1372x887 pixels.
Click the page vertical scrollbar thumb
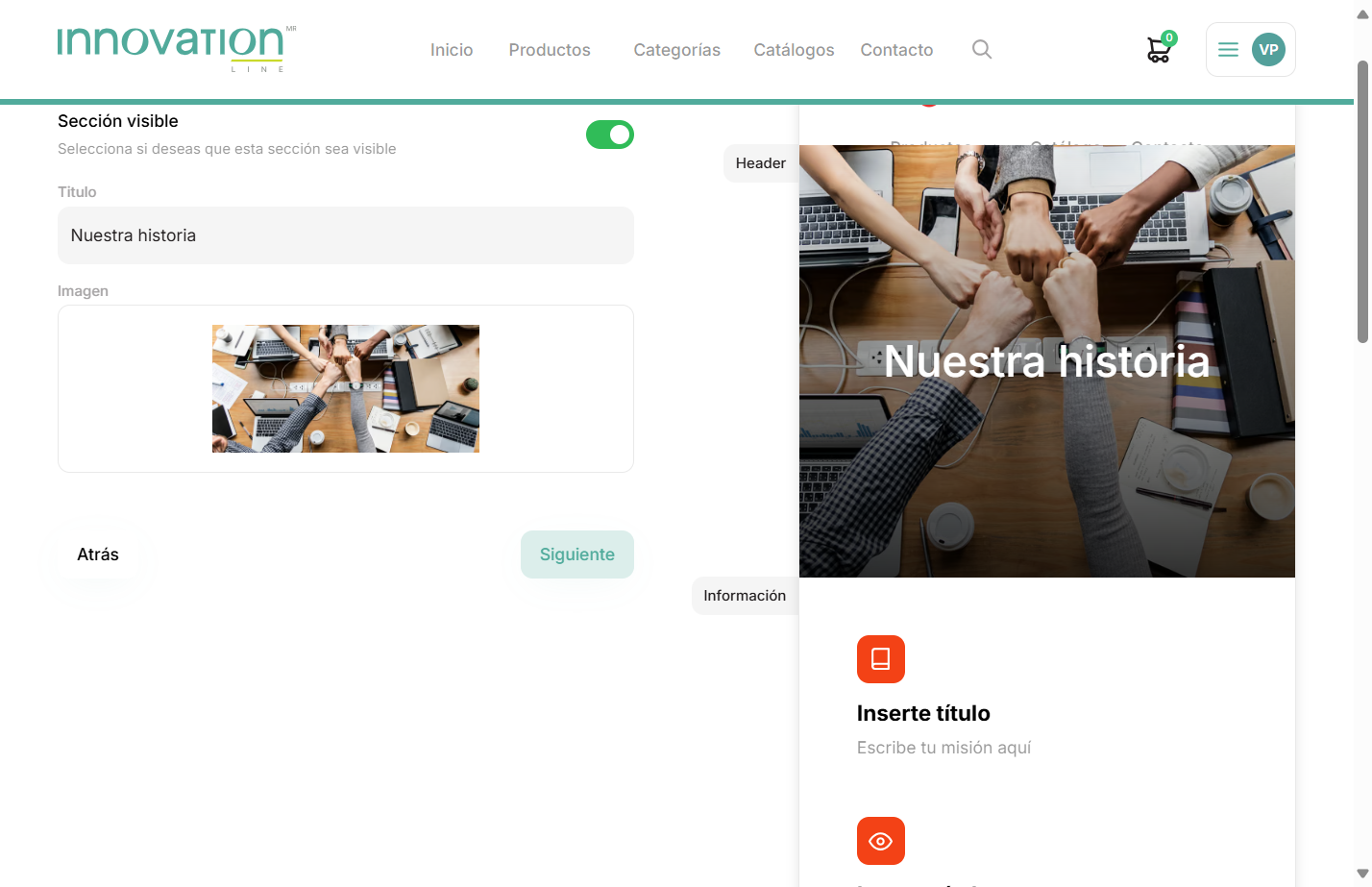1362,202
